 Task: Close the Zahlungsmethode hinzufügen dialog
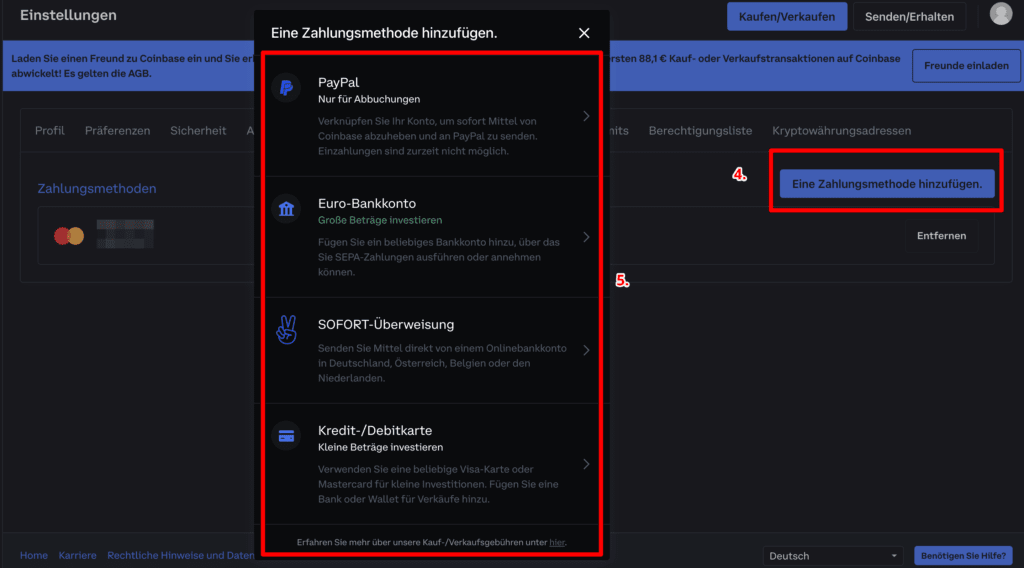584,33
